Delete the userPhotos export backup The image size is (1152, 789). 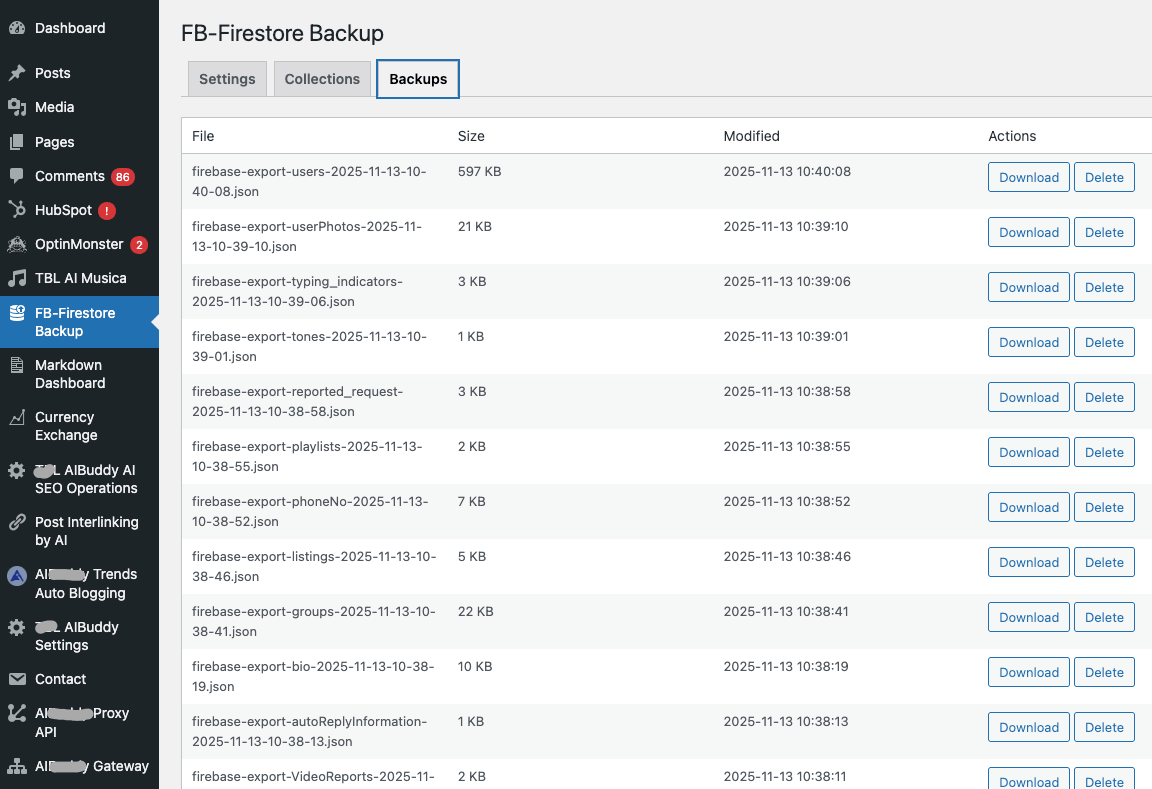pos(1104,232)
